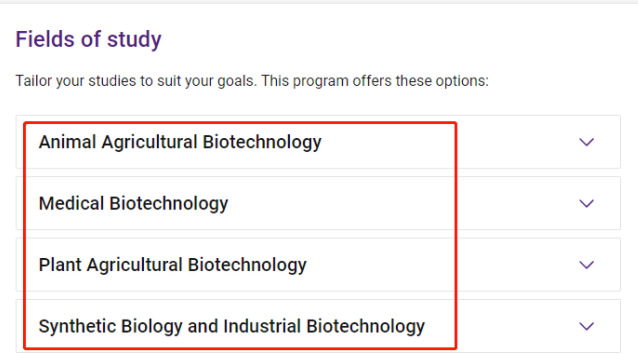Click the word 'Animal' in first accordion

(x=67, y=142)
